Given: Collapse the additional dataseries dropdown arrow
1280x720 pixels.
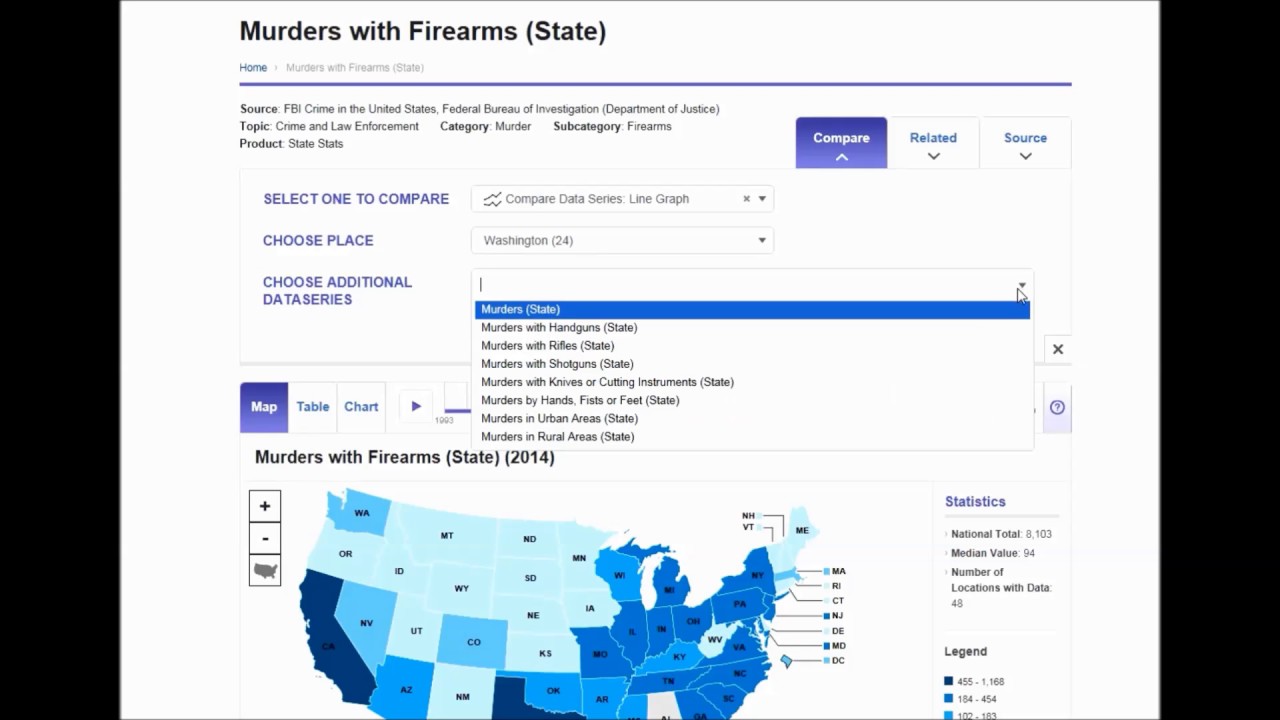Looking at the screenshot, I should [x=1021, y=285].
